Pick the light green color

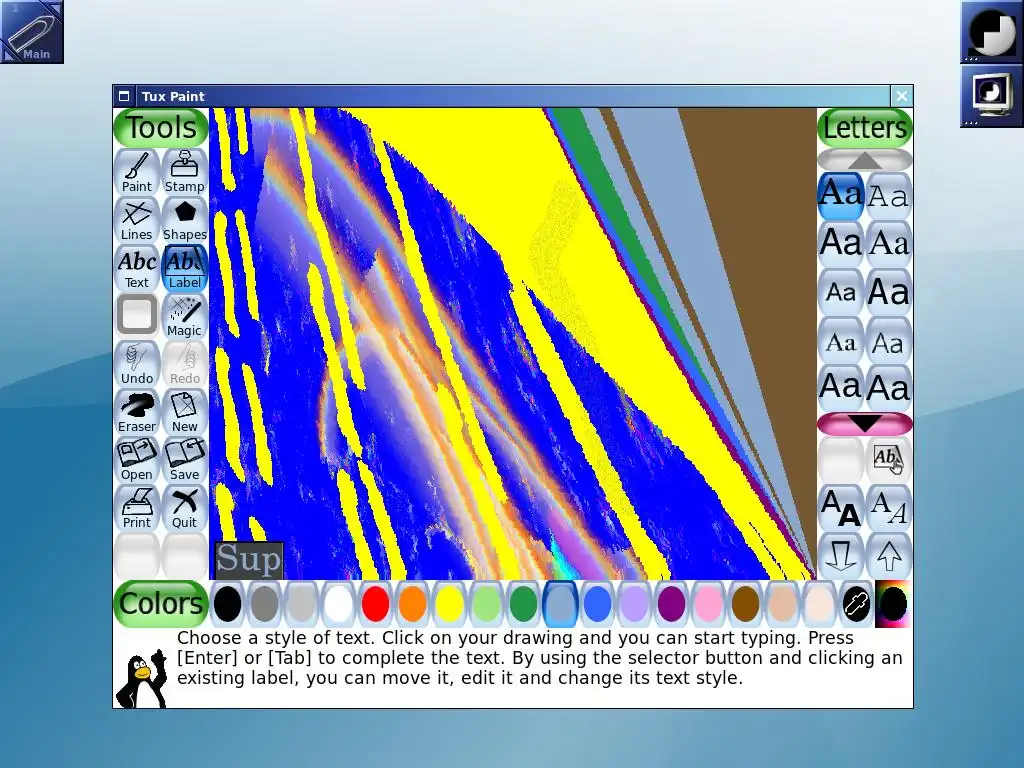point(487,603)
